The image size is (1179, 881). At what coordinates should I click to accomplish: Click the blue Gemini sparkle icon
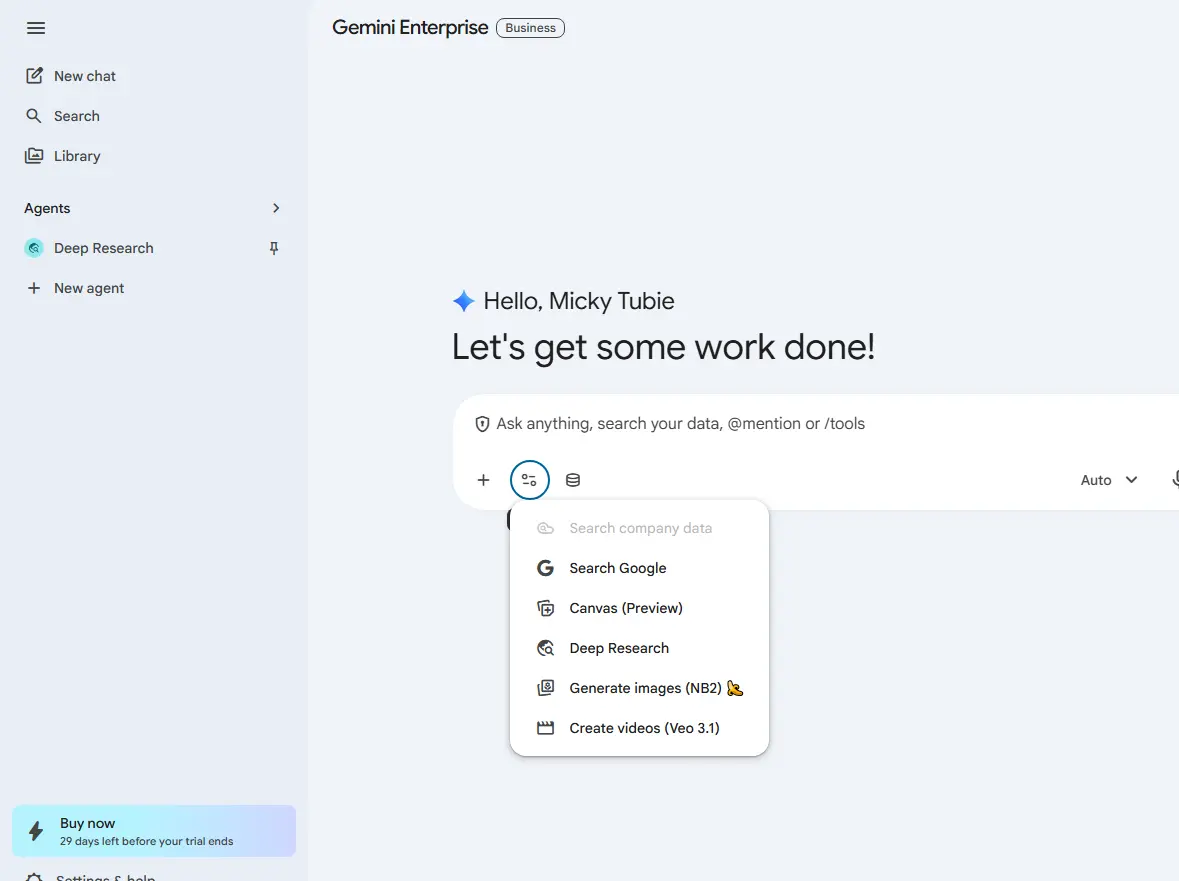tap(463, 301)
